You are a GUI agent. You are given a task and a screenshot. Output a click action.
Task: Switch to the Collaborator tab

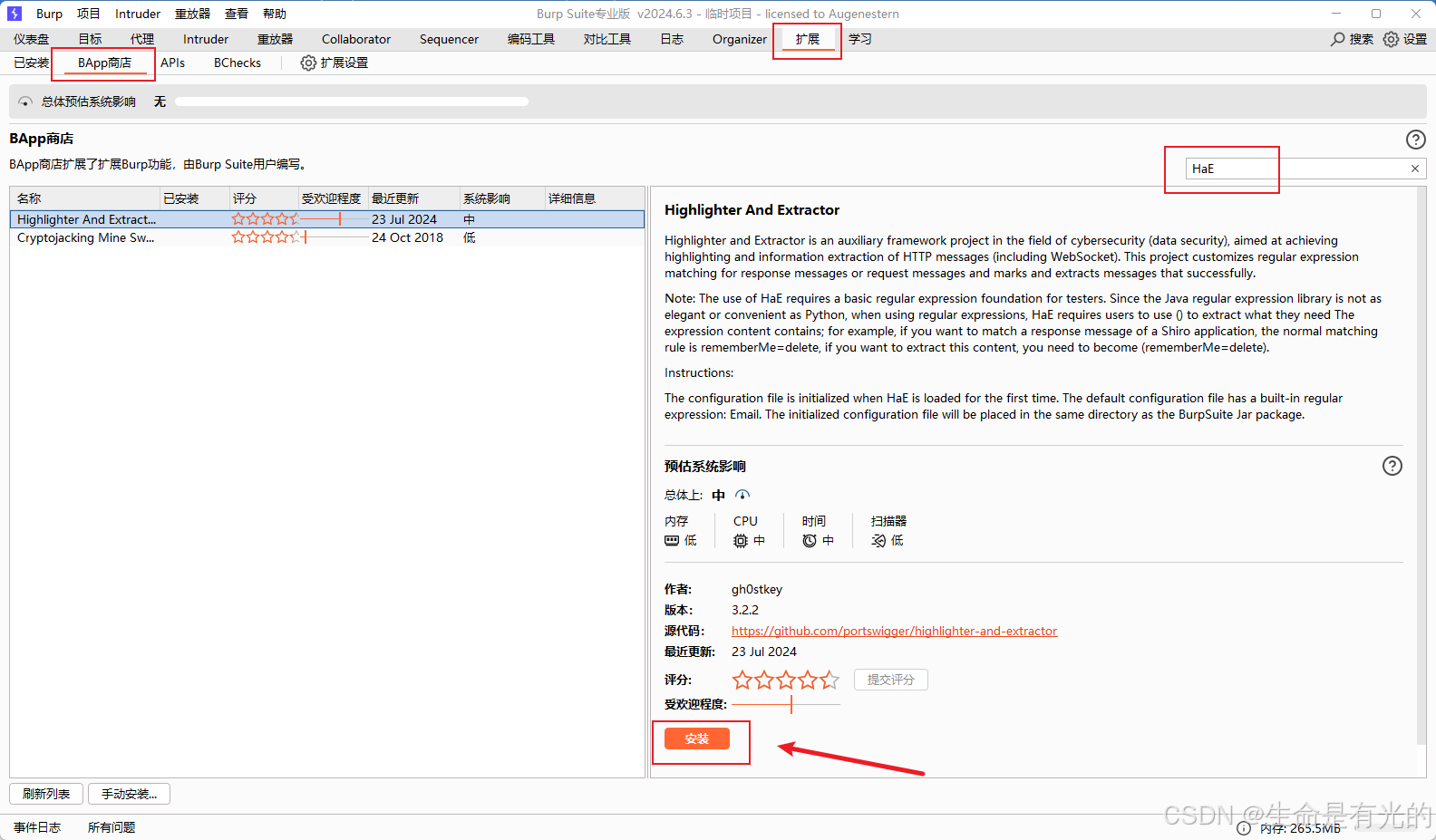pos(355,39)
